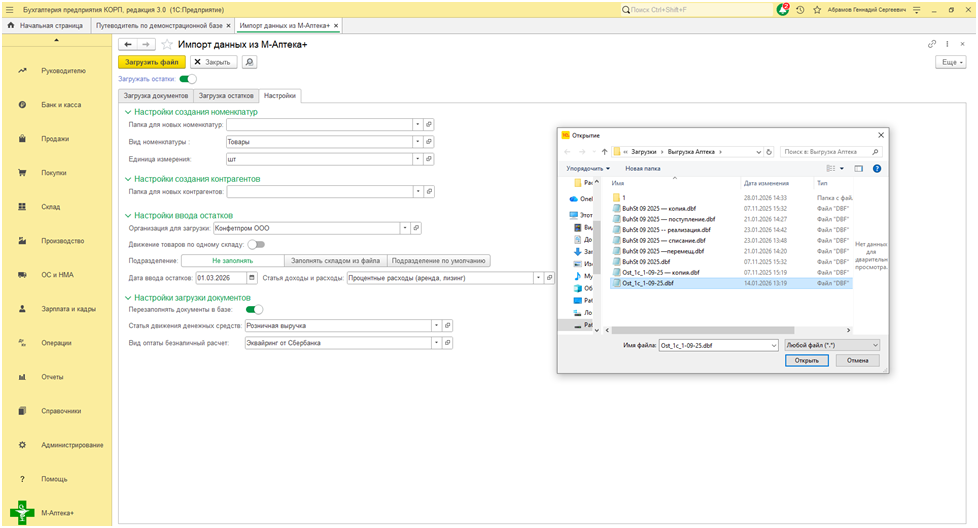978x528 pixels.
Task: Add page to favorites with star icon
Action: [x=167, y=45]
